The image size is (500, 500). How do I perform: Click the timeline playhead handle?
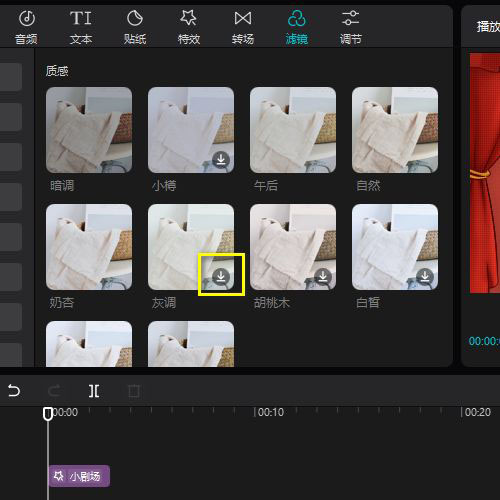(48, 413)
